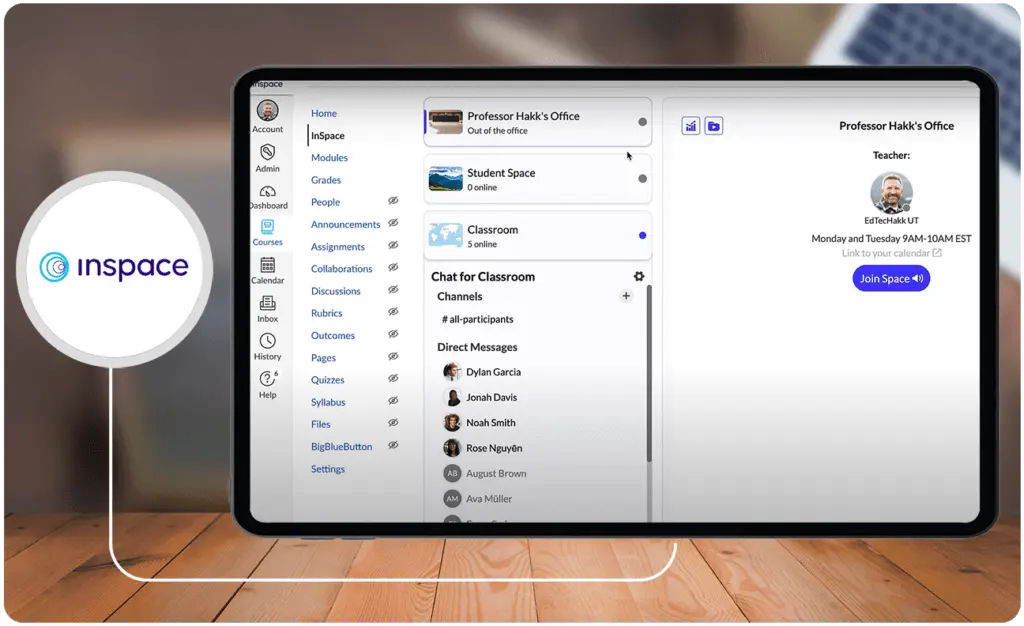Toggle visibility eye next to Announcements

pos(393,223)
